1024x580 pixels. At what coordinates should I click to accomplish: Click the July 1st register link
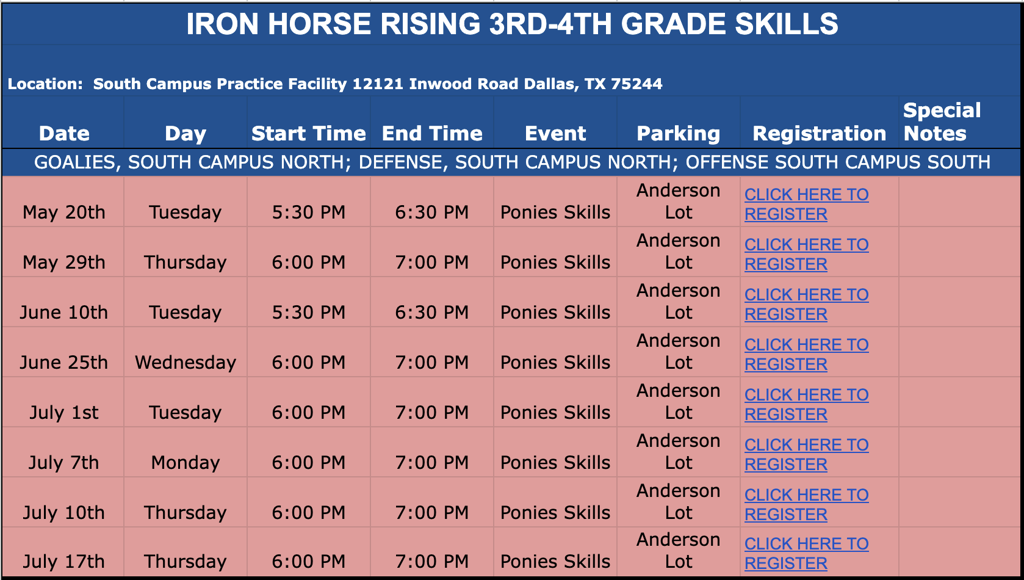(806, 404)
